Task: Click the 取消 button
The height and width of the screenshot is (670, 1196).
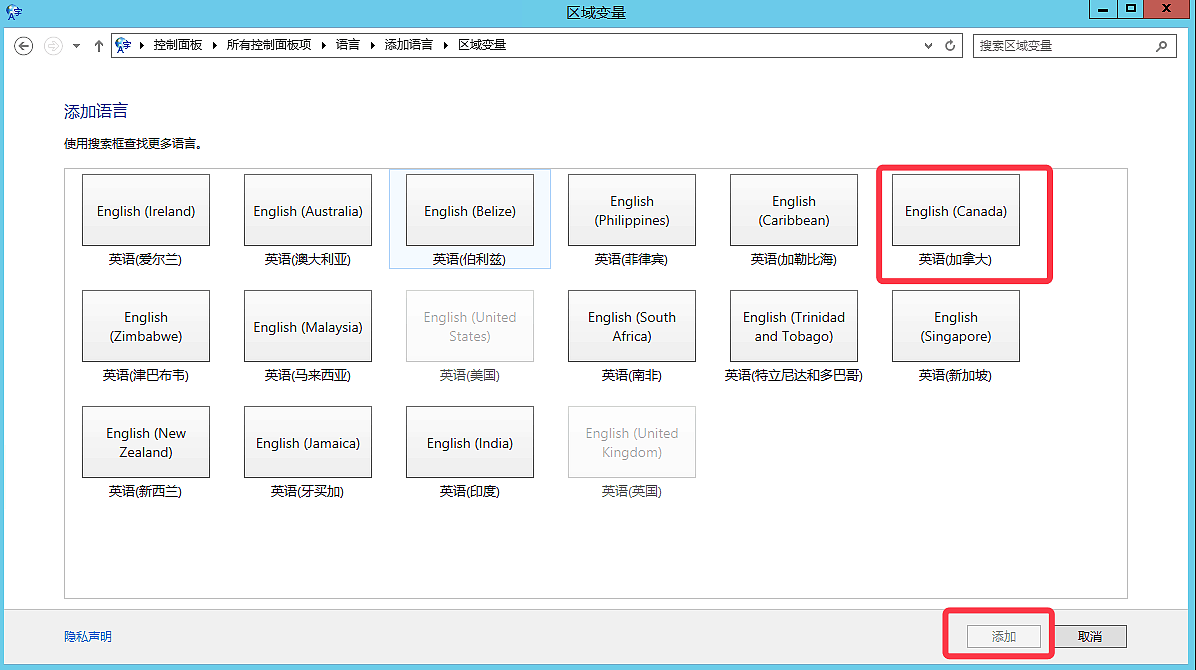Action: [1089, 636]
